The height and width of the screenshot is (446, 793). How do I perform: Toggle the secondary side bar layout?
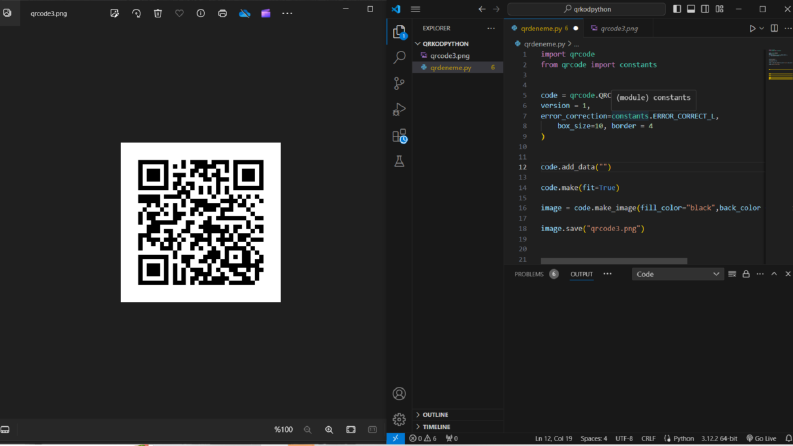pos(705,9)
